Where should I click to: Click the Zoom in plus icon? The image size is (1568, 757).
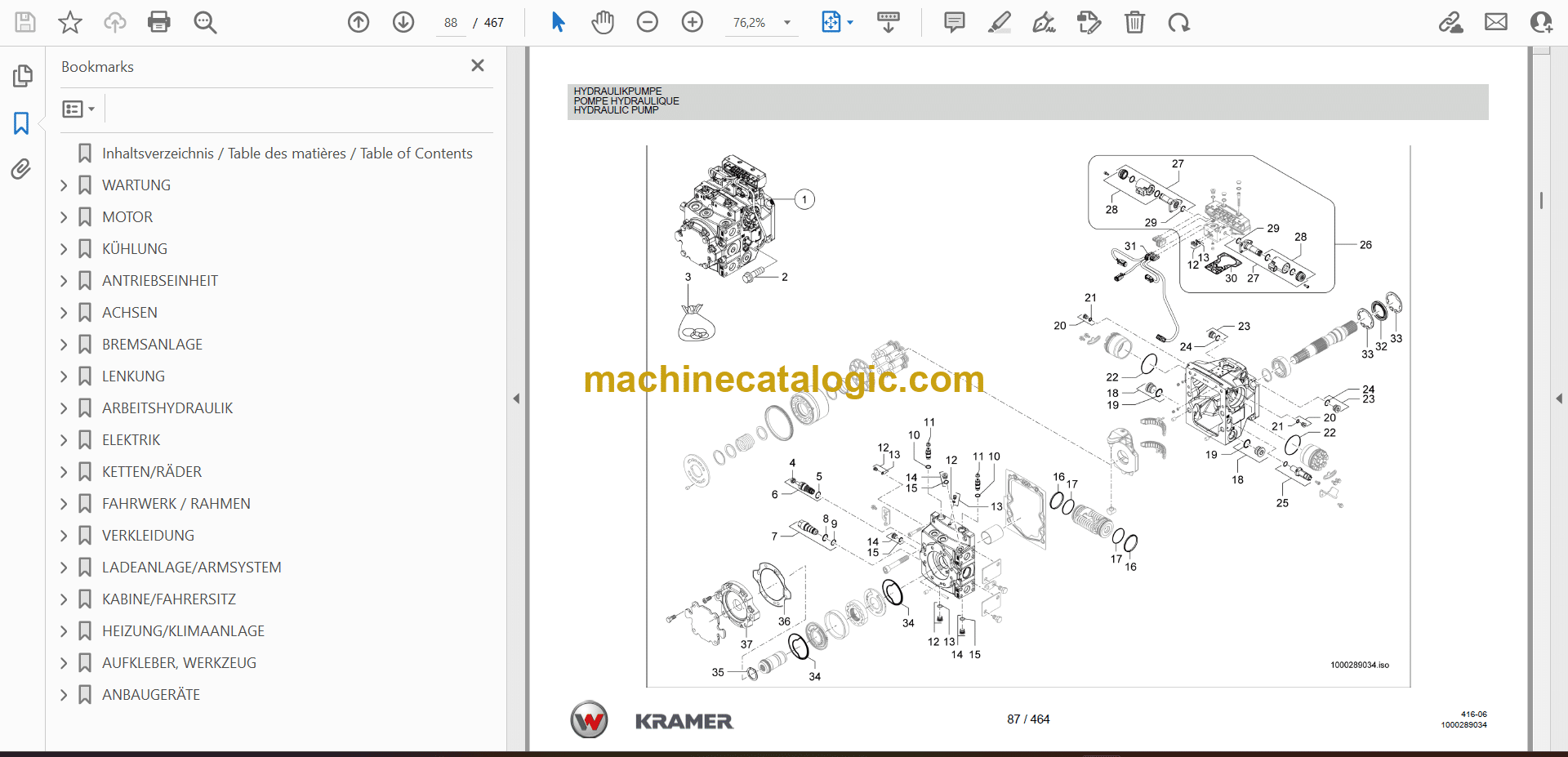pos(692,22)
